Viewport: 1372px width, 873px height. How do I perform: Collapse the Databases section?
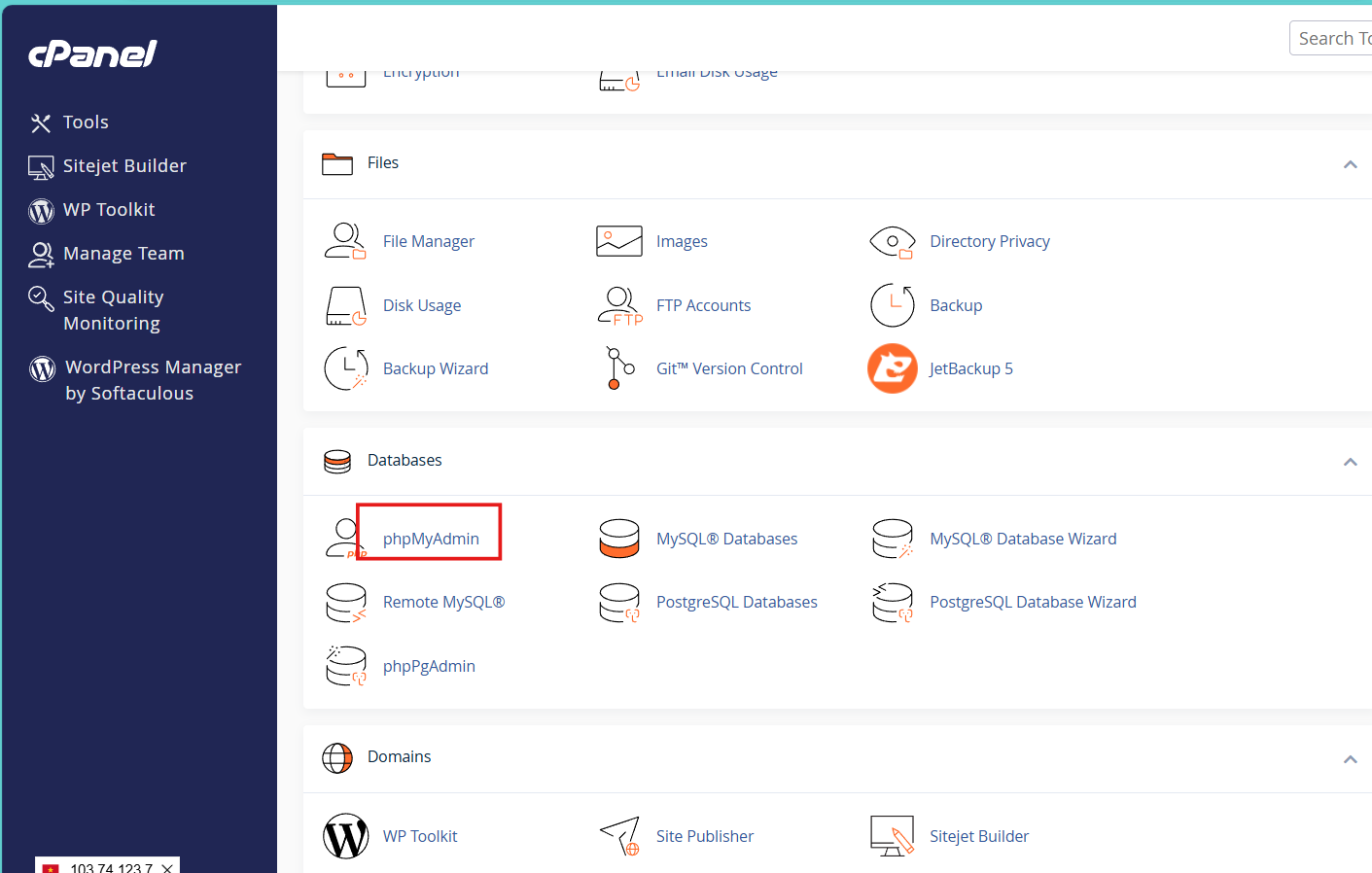coord(1350,462)
